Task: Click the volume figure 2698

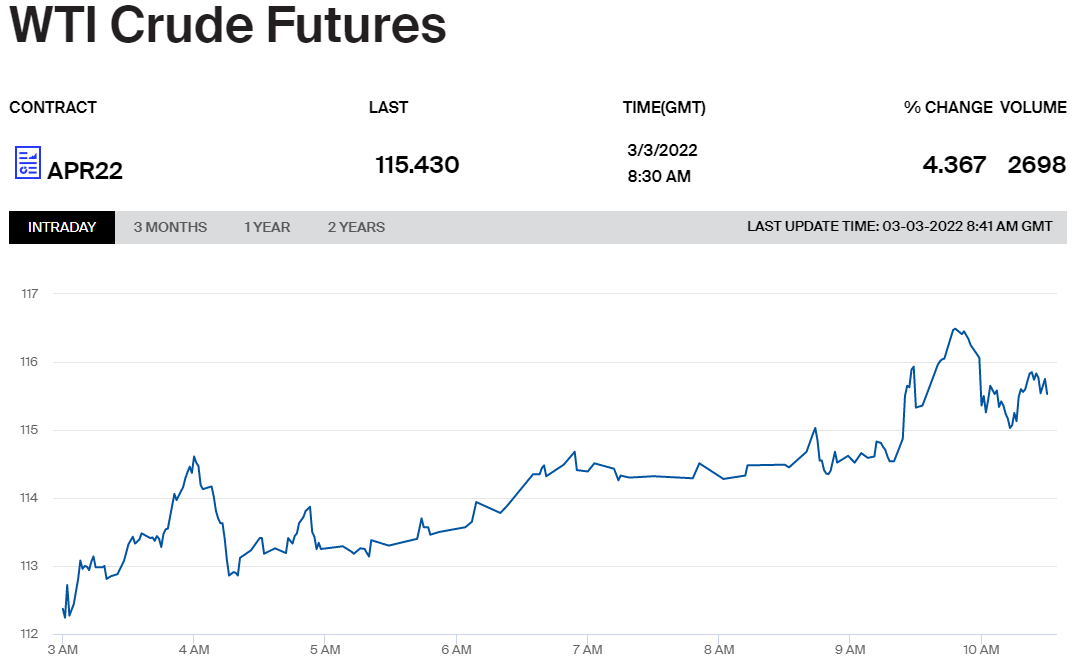Action: pyautogui.click(x=1036, y=165)
